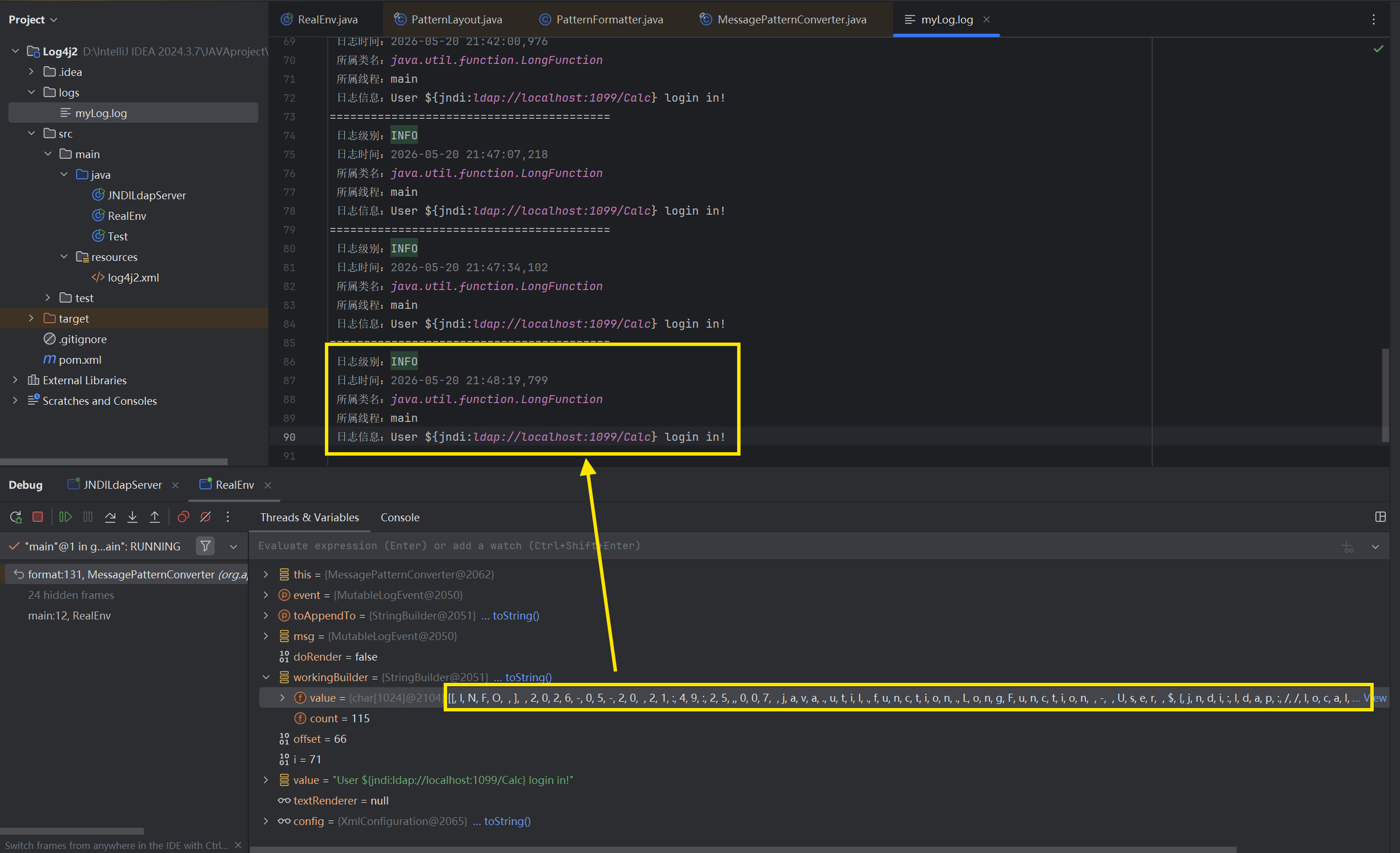This screenshot has height=853, width=1400.
Task: Show the 24 hidden frames
Action: (x=71, y=595)
